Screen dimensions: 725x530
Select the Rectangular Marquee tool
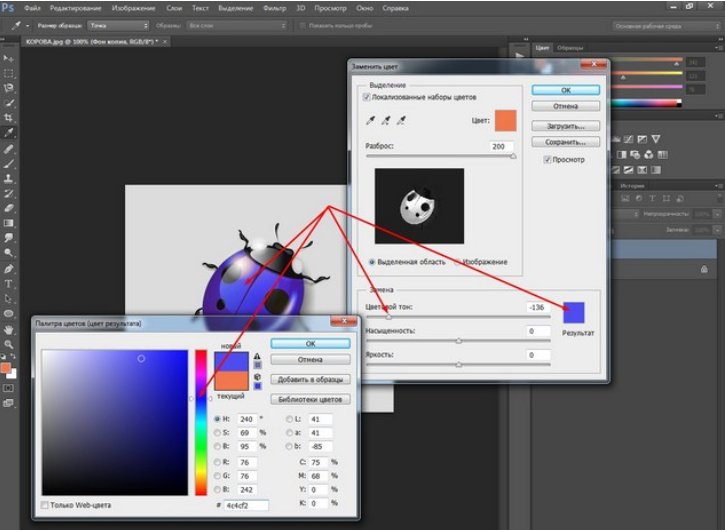8,74
